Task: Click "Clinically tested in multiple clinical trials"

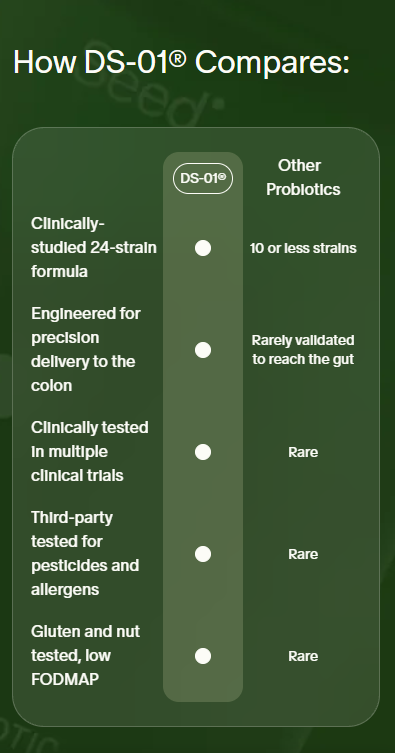Action: coord(90,452)
